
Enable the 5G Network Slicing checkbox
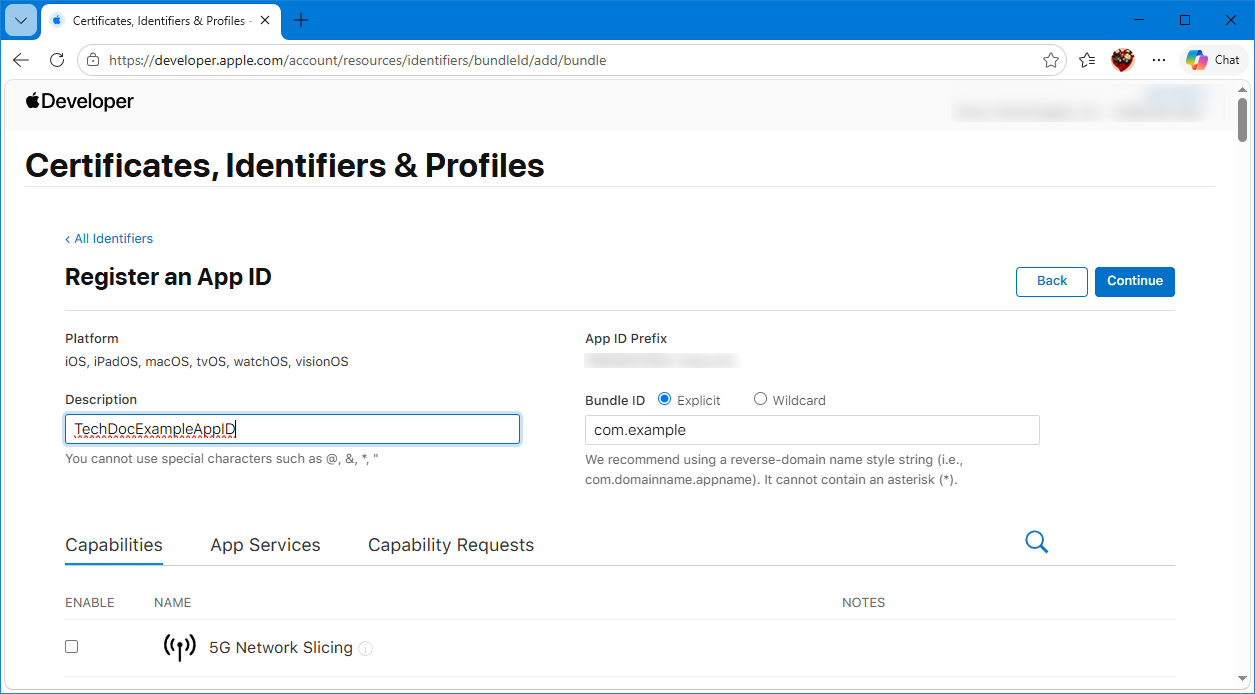[71, 647]
